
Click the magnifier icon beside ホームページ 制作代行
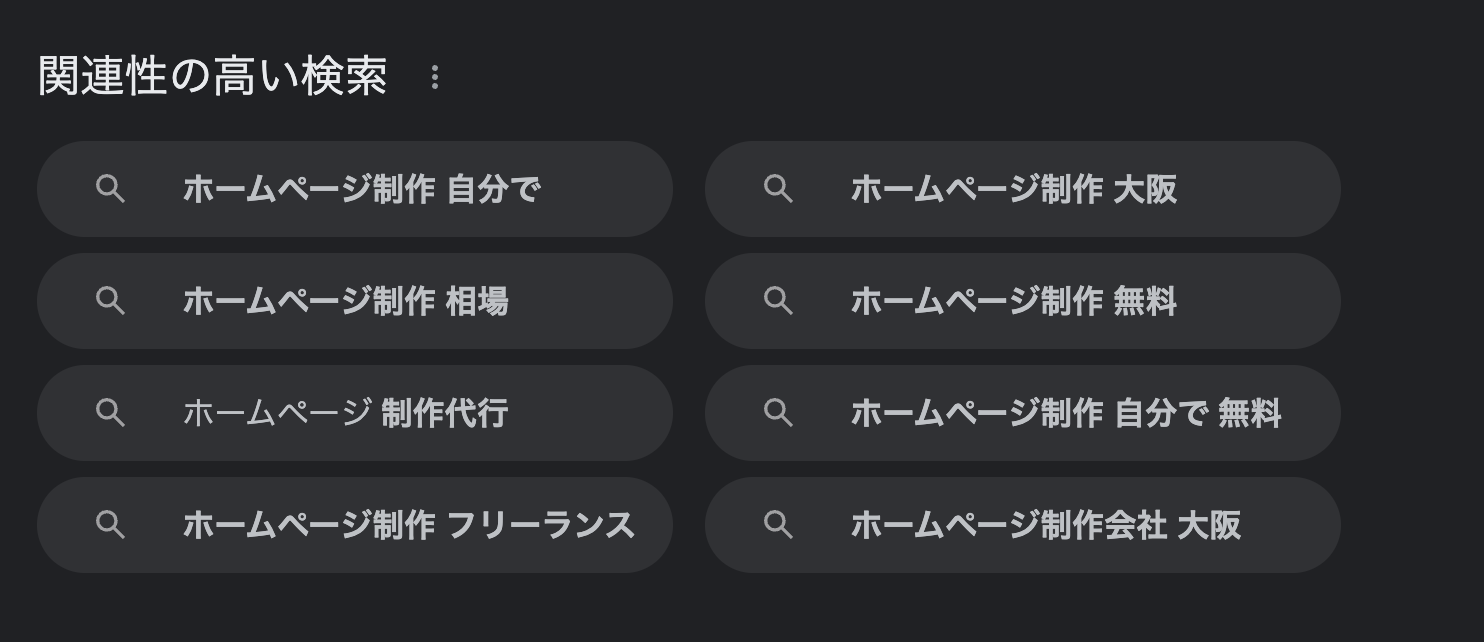[x=110, y=413]
